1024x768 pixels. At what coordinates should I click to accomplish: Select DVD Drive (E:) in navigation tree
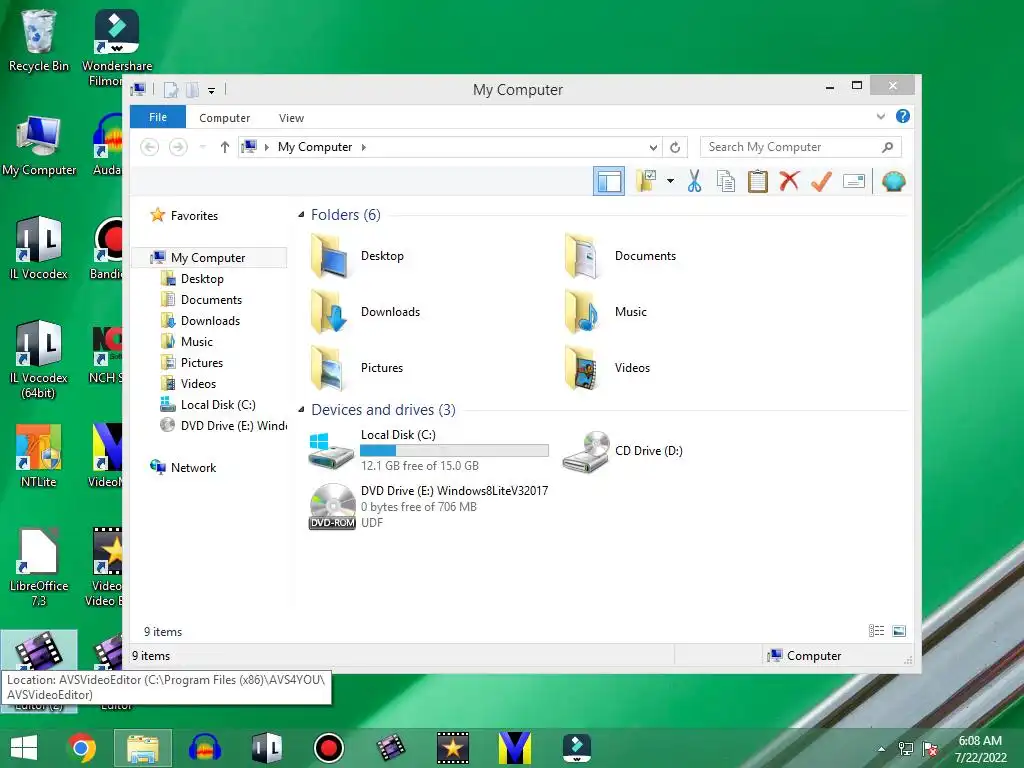point(234,425)
